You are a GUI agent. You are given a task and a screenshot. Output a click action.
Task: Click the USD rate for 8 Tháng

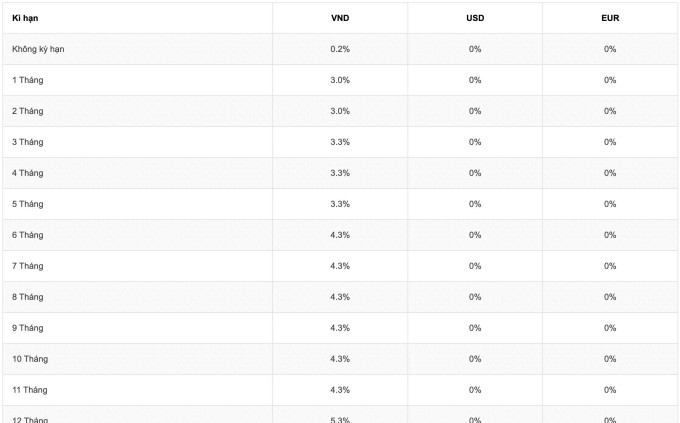475,297
